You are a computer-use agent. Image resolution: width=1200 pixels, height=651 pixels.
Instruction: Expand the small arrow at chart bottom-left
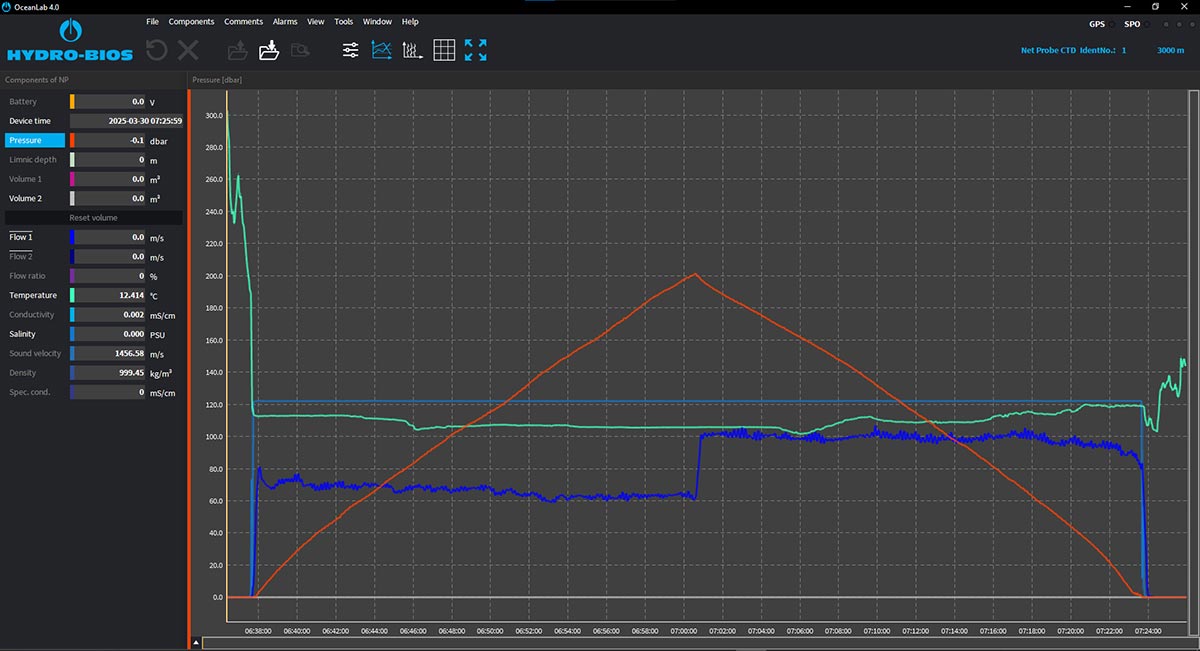tap(196, 642)
